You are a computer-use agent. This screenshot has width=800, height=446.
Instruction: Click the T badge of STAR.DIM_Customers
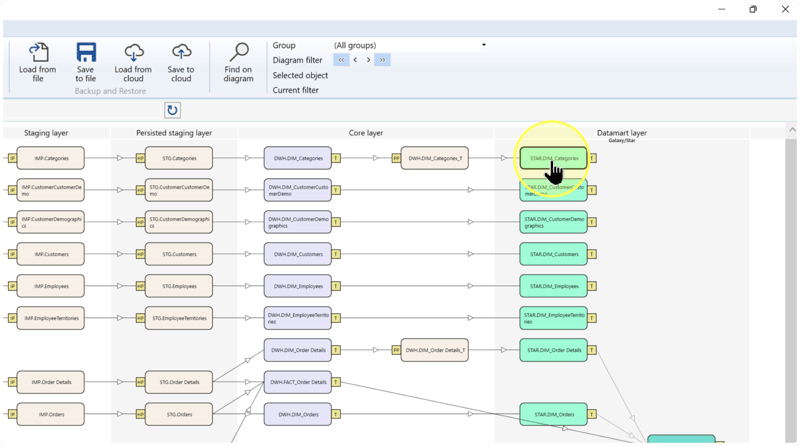click(x=592, y=254)
